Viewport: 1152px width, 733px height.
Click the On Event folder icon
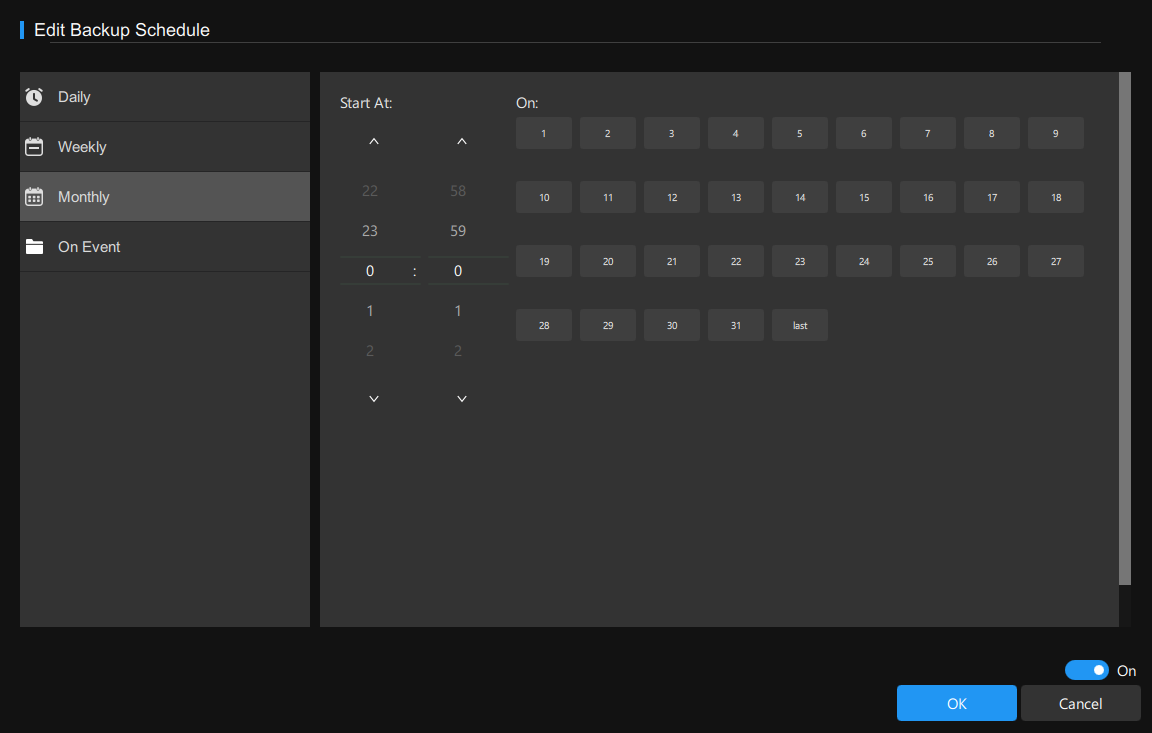(34, 247)
